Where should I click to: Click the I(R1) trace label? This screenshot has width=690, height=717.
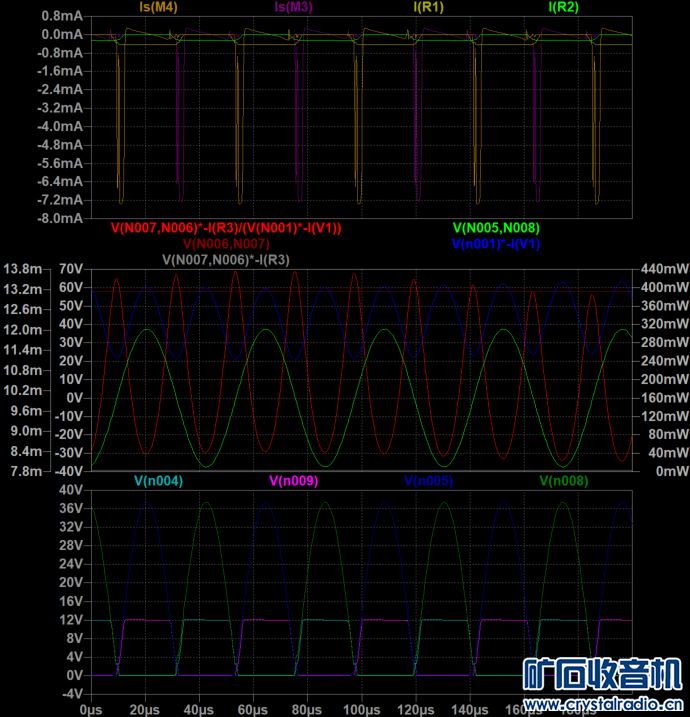[428, 7]
